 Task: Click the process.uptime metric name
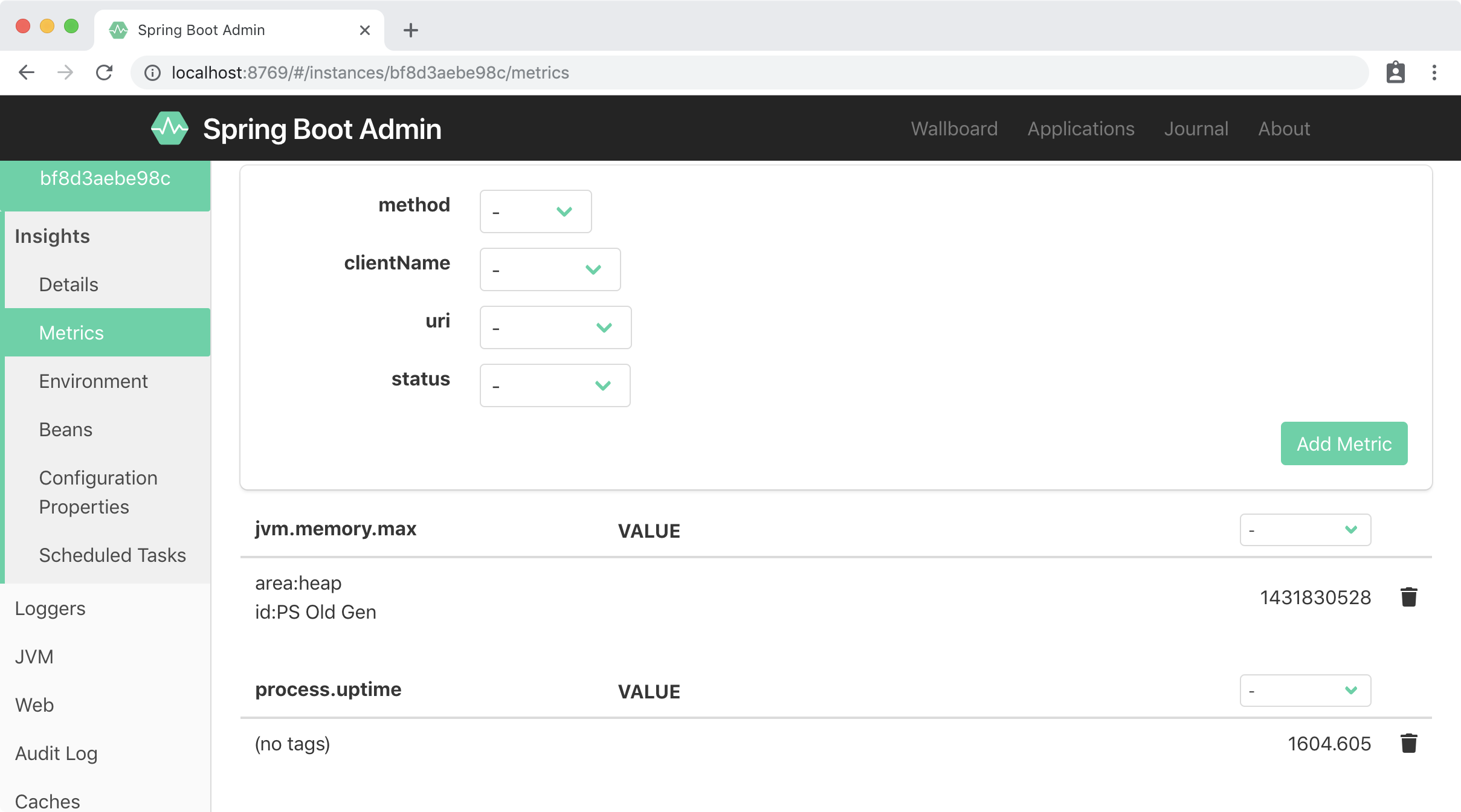328,689
